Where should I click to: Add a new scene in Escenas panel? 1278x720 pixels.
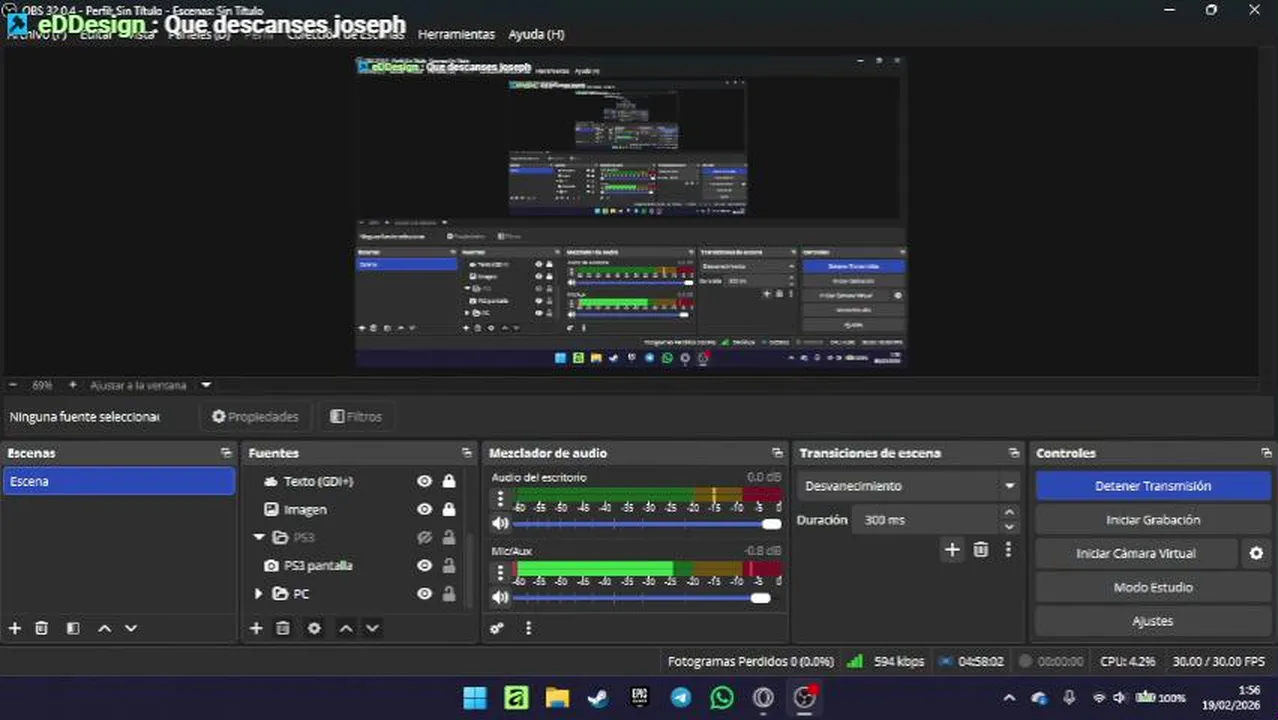click(15, 628)
